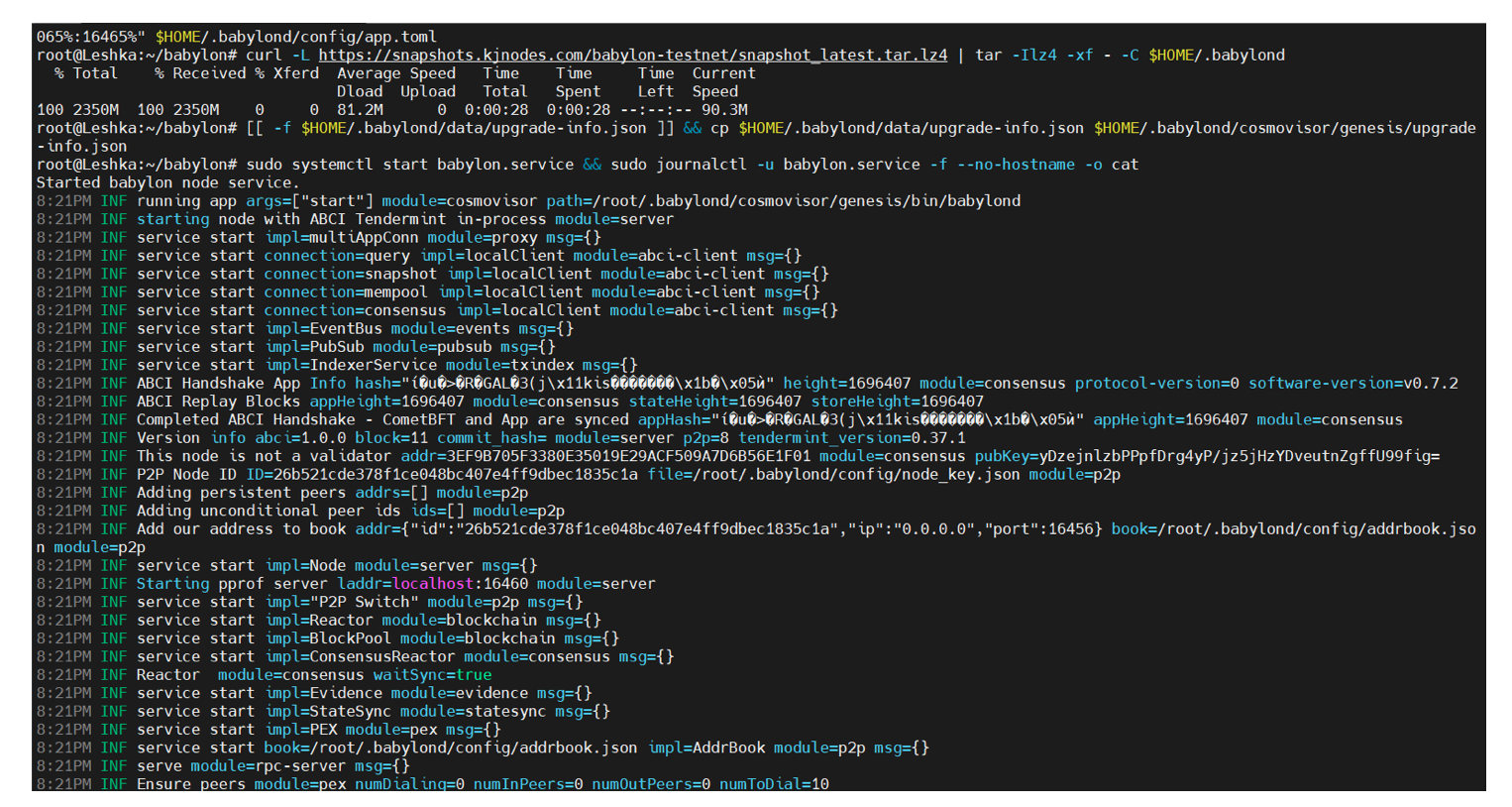Select 'impl=Evidence module=evidence' log line
This screenshot has width=1512, height=807.
(x=314, y=694)
